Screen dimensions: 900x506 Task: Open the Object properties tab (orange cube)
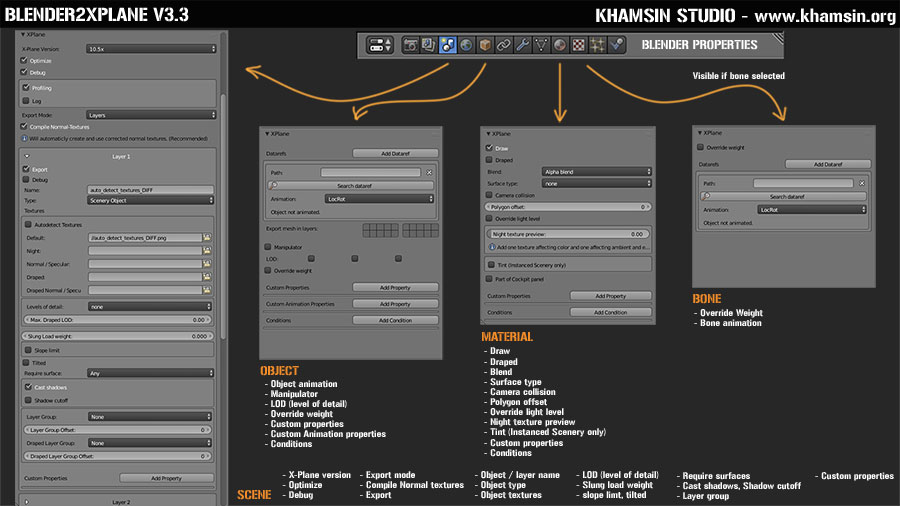[485, 45]
